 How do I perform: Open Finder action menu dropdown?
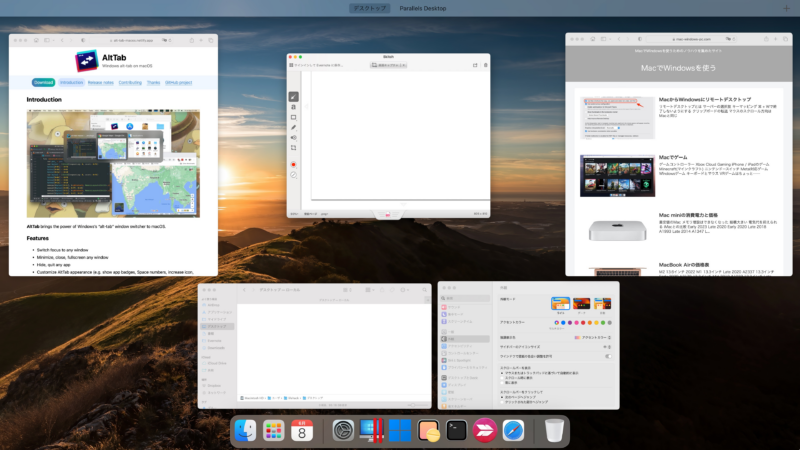point(404,290)
